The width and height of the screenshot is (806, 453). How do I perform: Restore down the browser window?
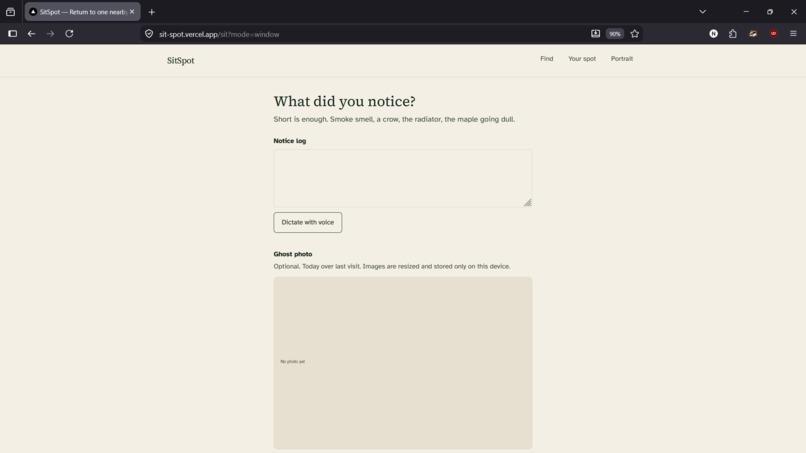tap(770, 11)
